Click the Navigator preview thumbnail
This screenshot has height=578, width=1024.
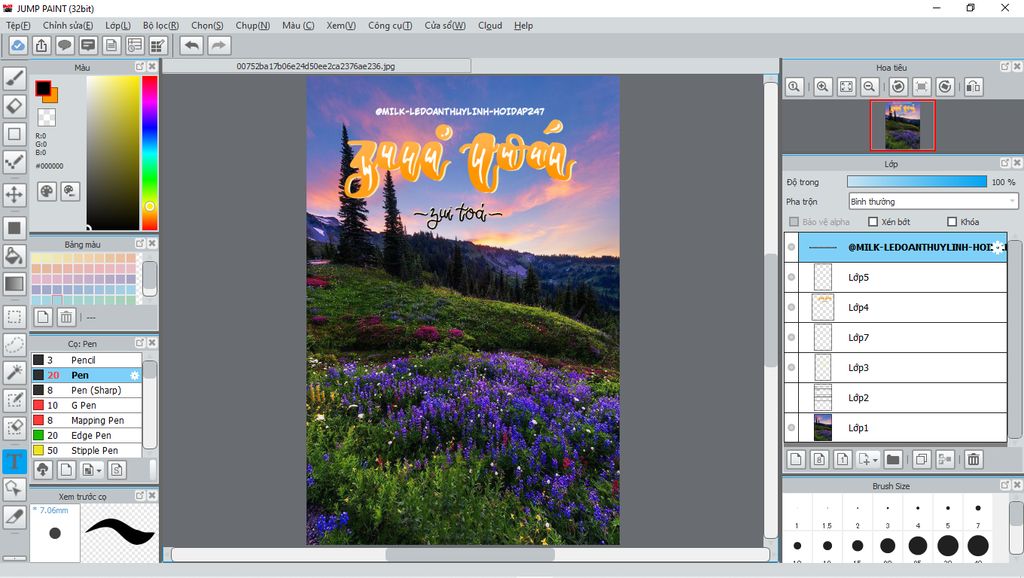click(902, 125)
